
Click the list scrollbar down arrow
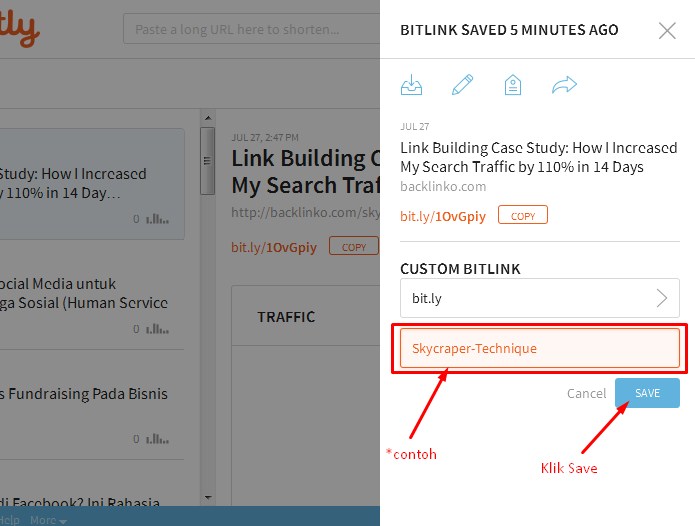[x=208, y=498]
